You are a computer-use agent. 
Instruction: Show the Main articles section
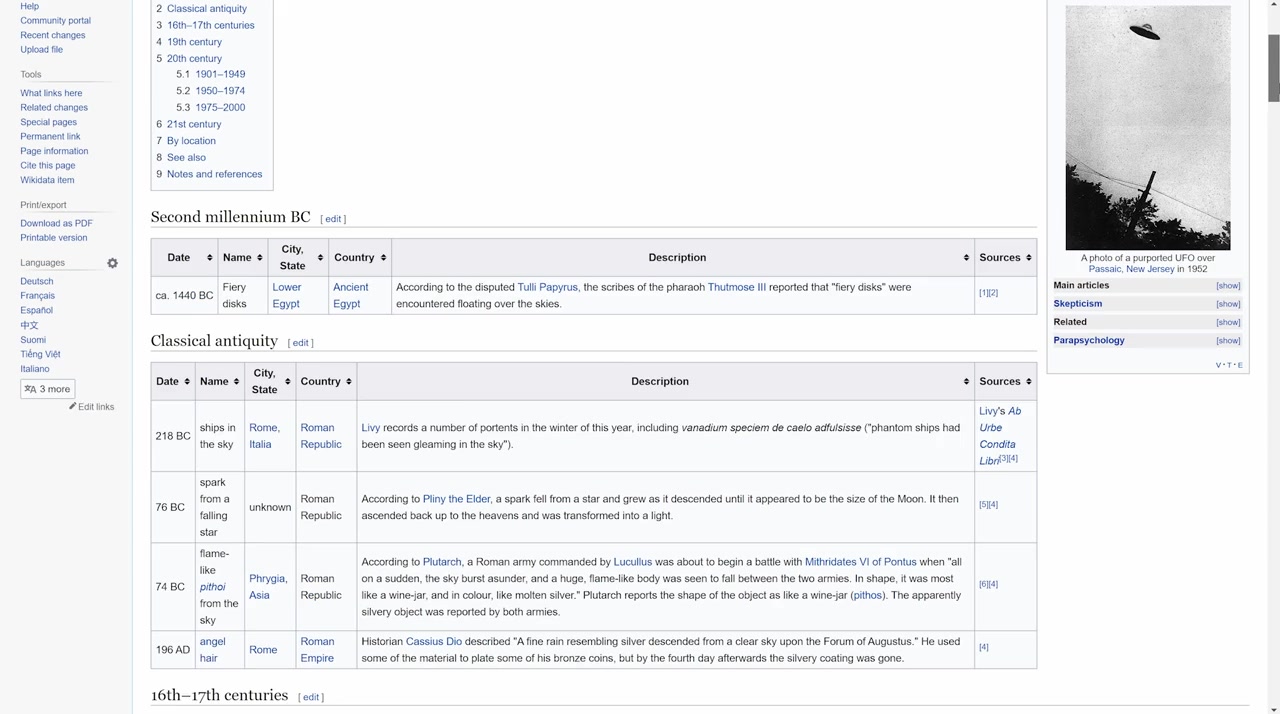pyautogui.click(x=1227, y=286)
